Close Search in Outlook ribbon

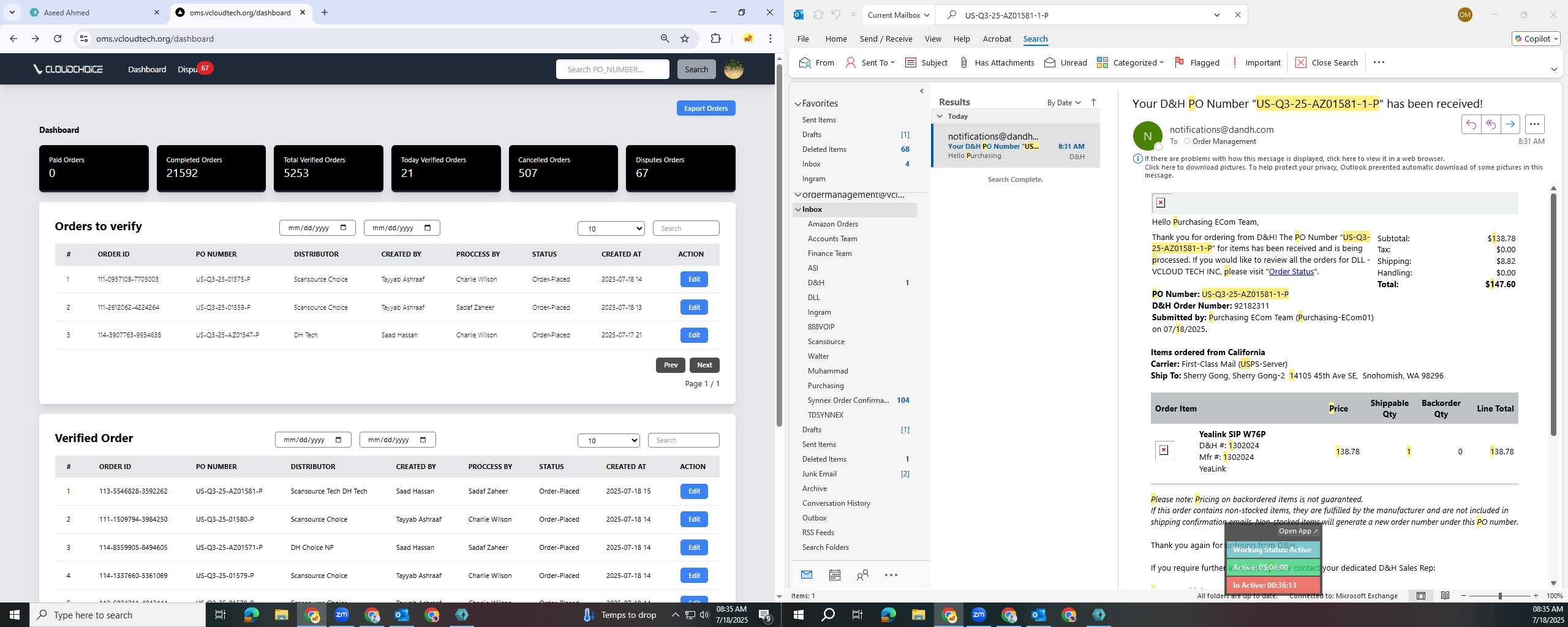(1327, 62)
